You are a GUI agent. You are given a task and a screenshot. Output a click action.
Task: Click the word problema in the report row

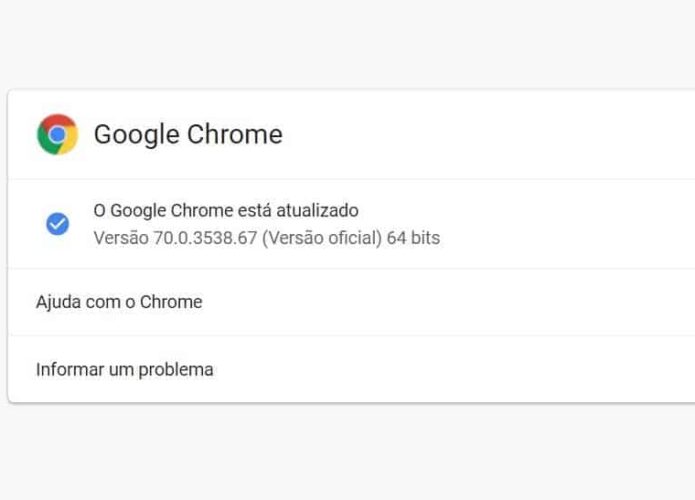click(176, 370)
